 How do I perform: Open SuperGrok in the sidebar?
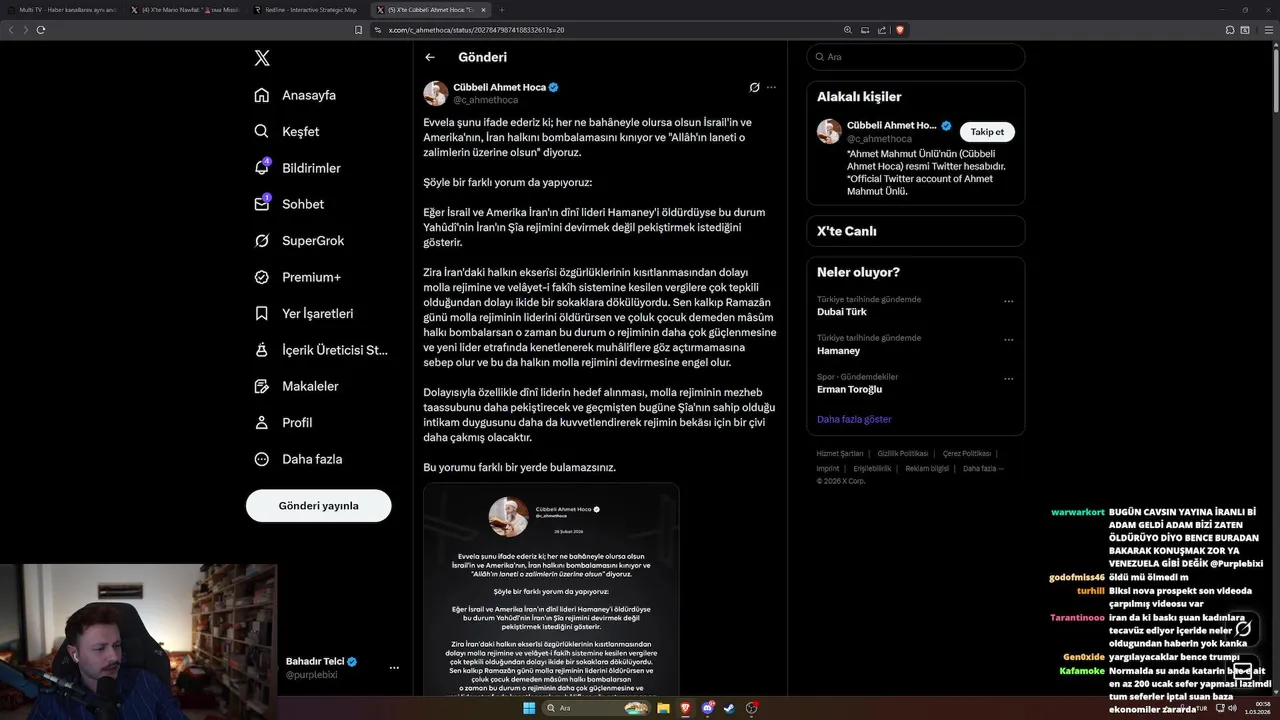[x=299, y=240]
